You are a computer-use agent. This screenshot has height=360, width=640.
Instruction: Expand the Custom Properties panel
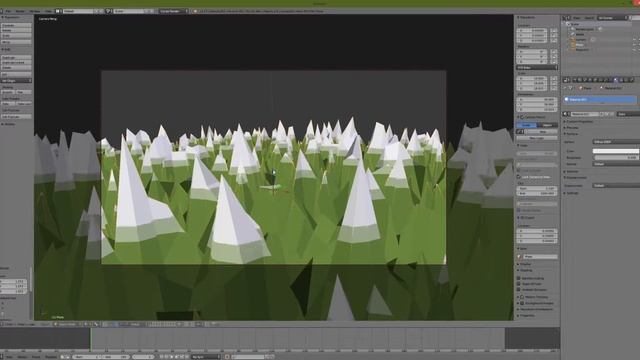pyautogui.click(x=579, y=122)
